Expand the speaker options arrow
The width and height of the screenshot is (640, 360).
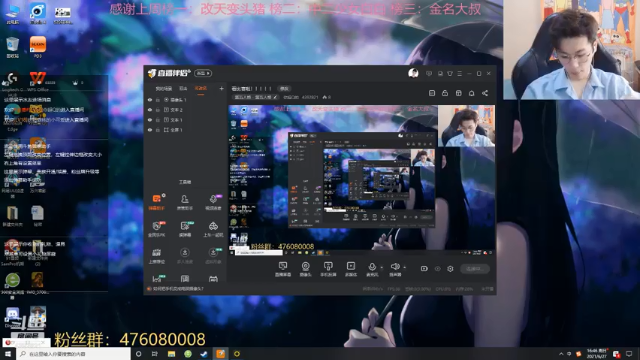[x=404, y=268]
